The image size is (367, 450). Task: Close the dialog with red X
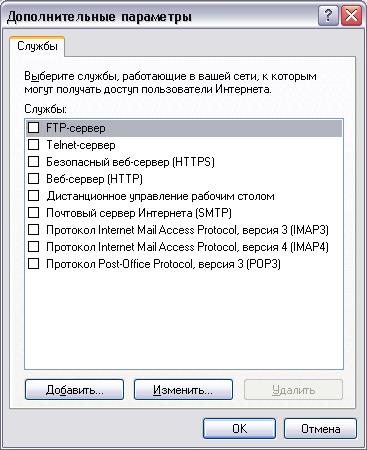click(x=351, y=16)
